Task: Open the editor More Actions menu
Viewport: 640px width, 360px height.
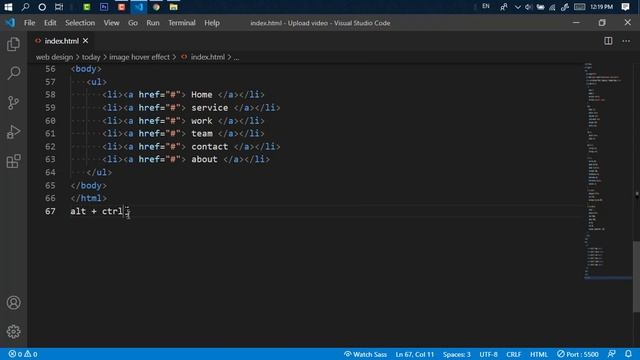Action: (626, 41)
